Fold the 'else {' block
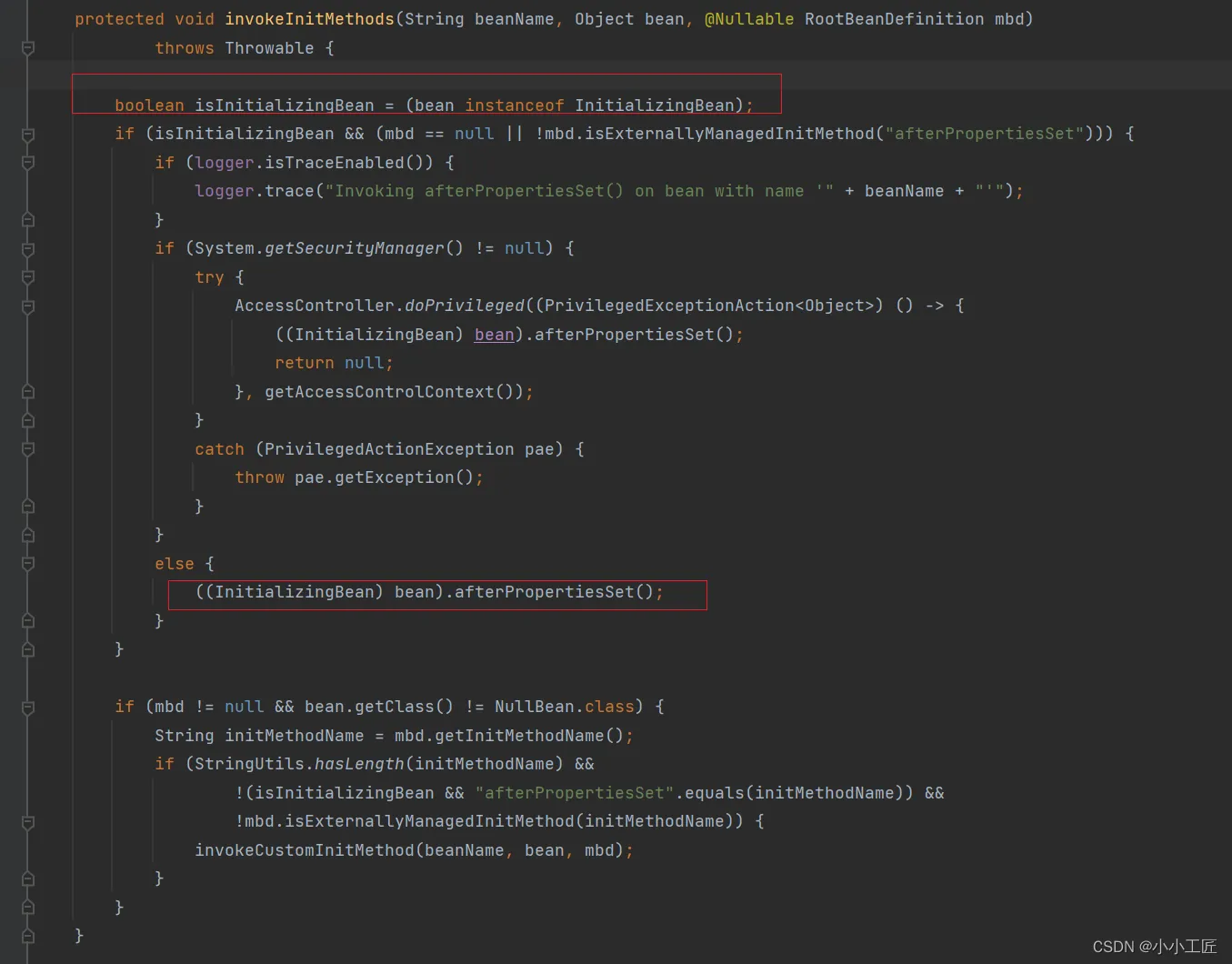Viewport: 1232px width, 964px height. pos(28,564)
